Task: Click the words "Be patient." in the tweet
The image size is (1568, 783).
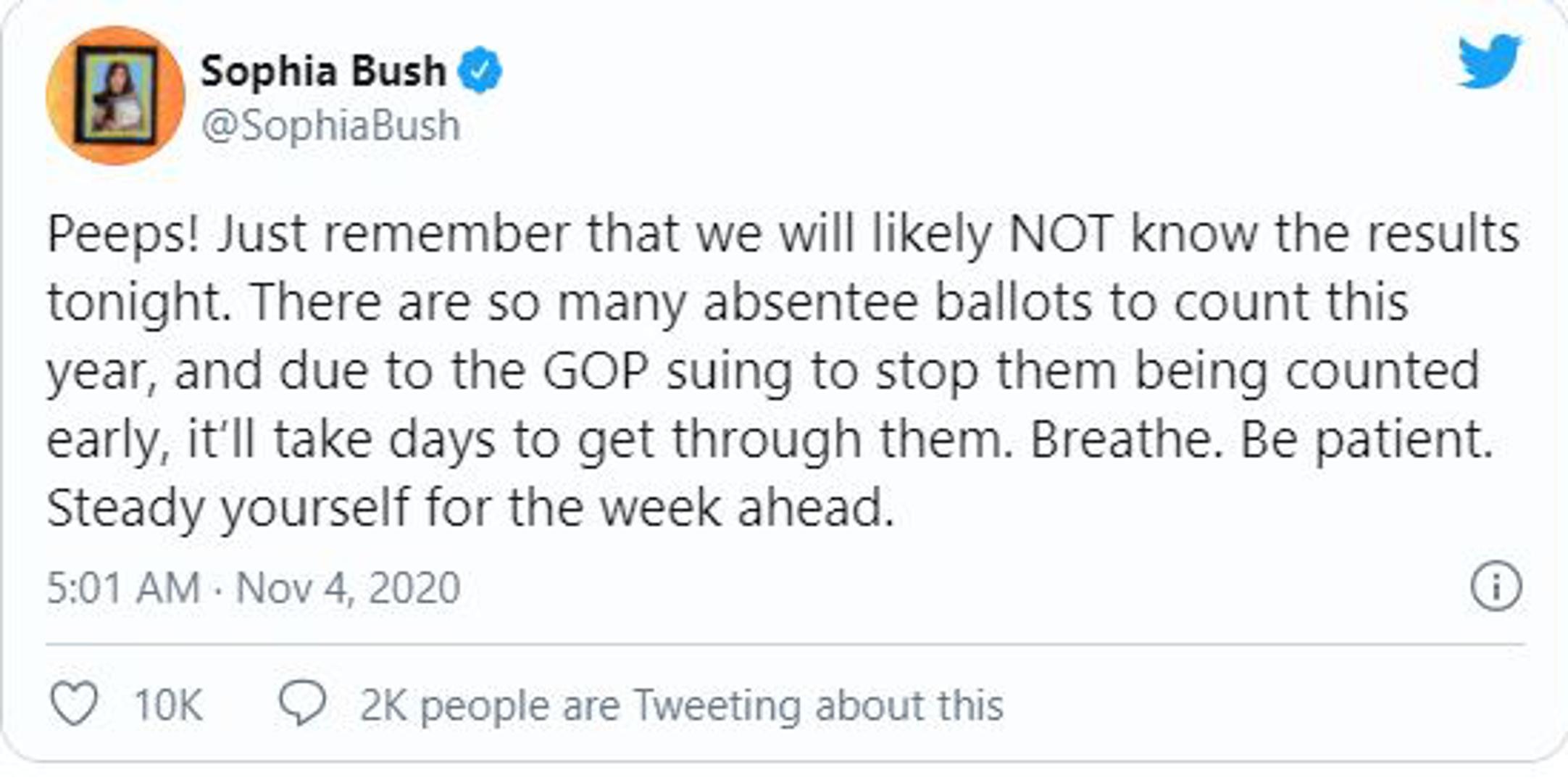Action: [1367, 440]
